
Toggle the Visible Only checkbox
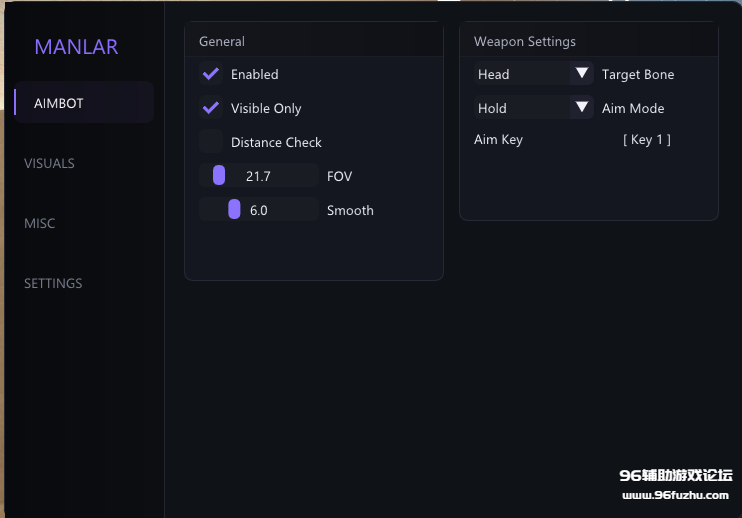211,108
